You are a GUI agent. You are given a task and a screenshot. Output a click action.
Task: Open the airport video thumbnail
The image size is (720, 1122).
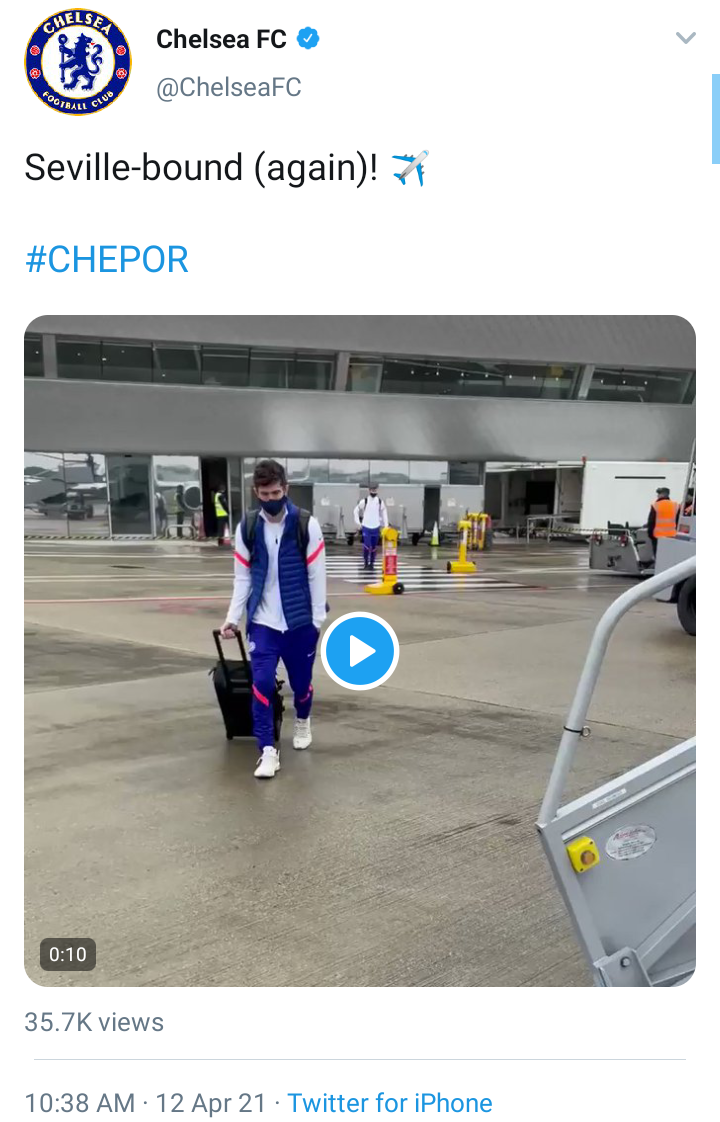pos(359,650)
